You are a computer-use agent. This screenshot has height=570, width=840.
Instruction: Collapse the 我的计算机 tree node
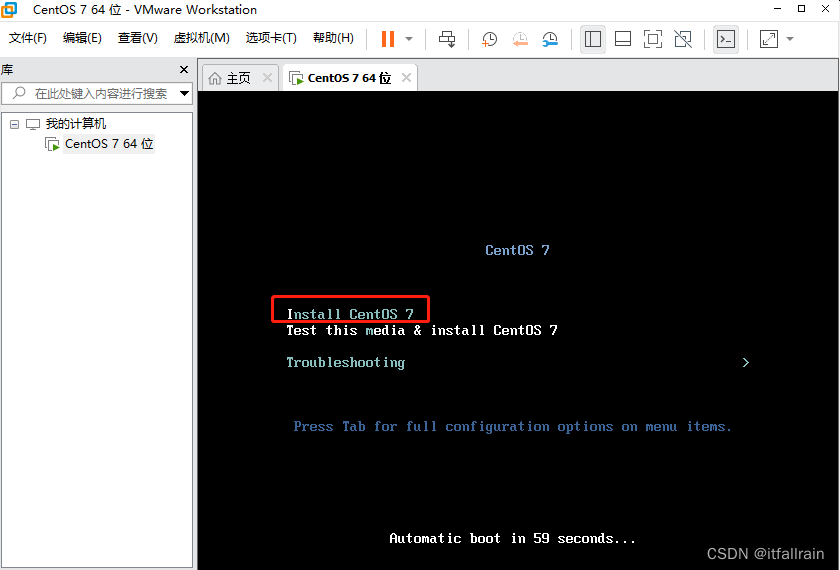coord(14,124)
